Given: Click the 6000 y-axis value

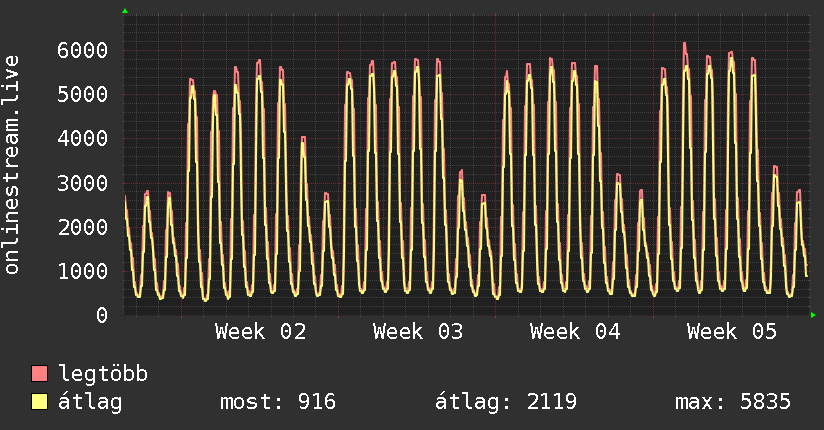Looking at the screenshot, I should coord(83,50).
